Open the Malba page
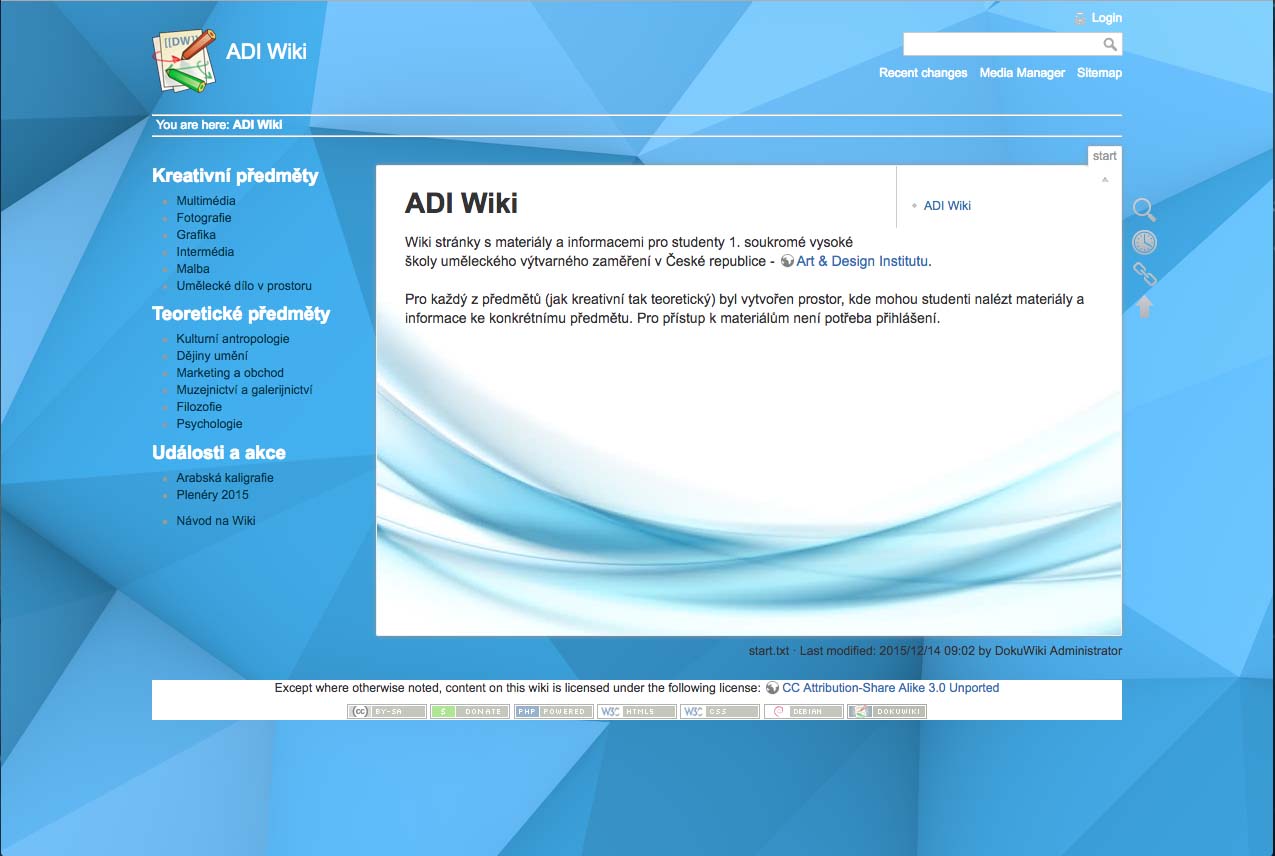 [x=193, y=269]
